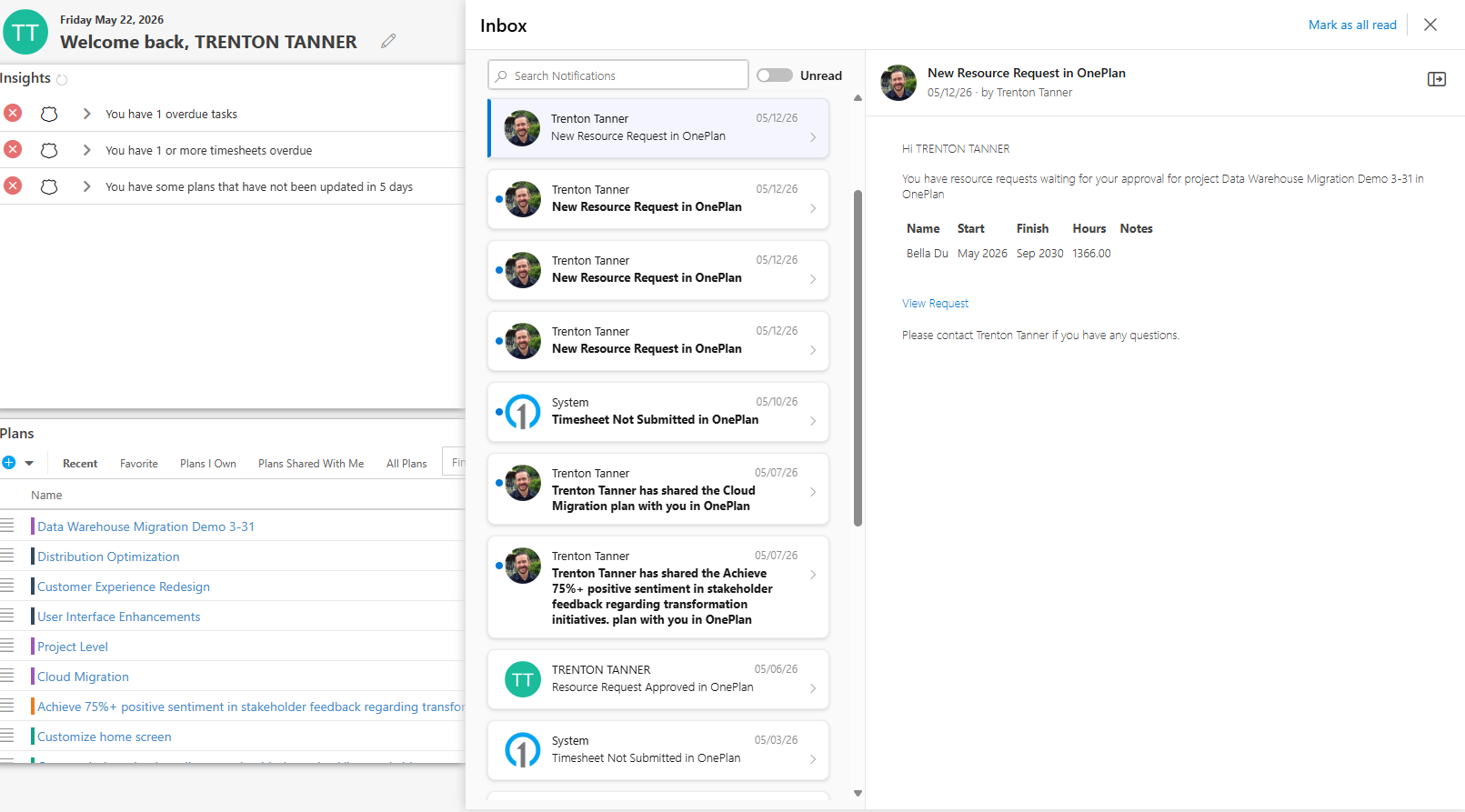Dismiss plans not updated insight red X
The width and height of the screenshot is (1465, 812).
tap(13, 185)
